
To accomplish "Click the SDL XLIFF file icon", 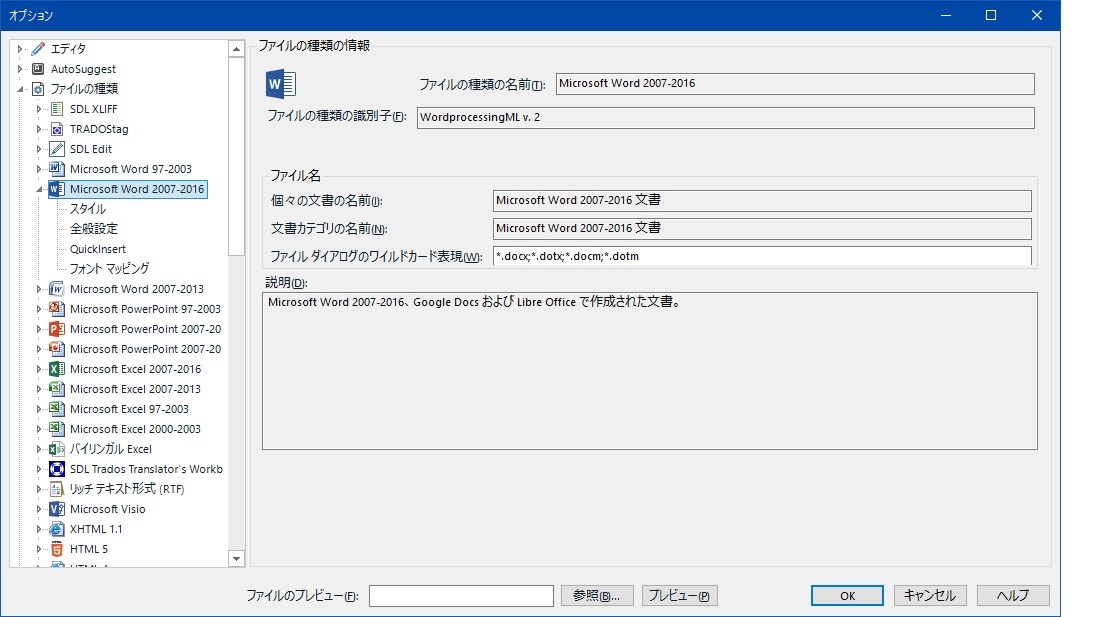I will coord(57,108).
